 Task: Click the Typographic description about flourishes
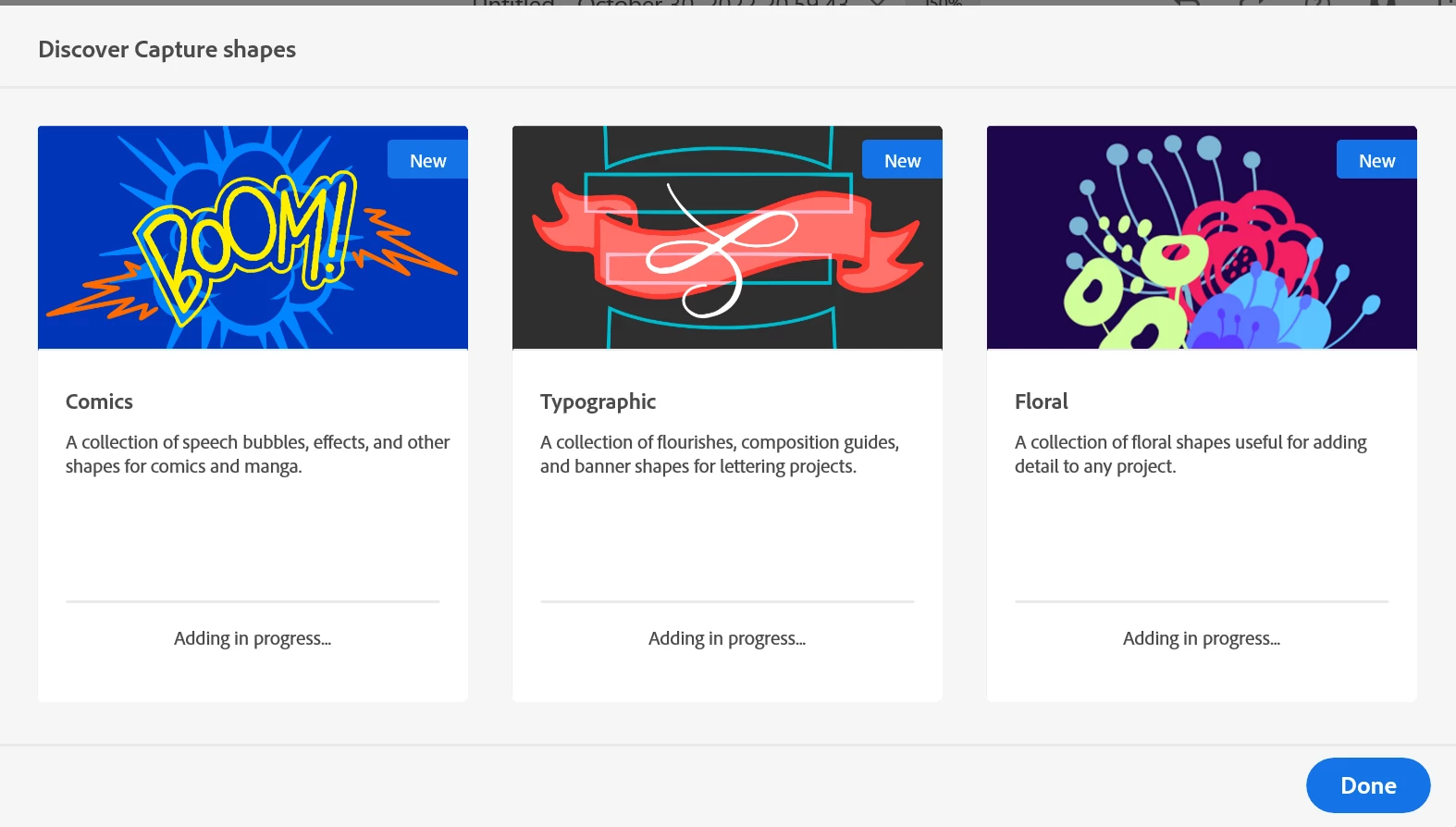pyautogui.click(x=720, y=454)
